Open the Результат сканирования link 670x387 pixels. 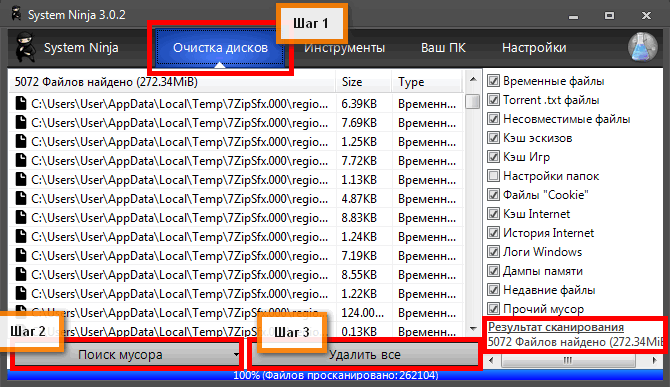[556, 327]
